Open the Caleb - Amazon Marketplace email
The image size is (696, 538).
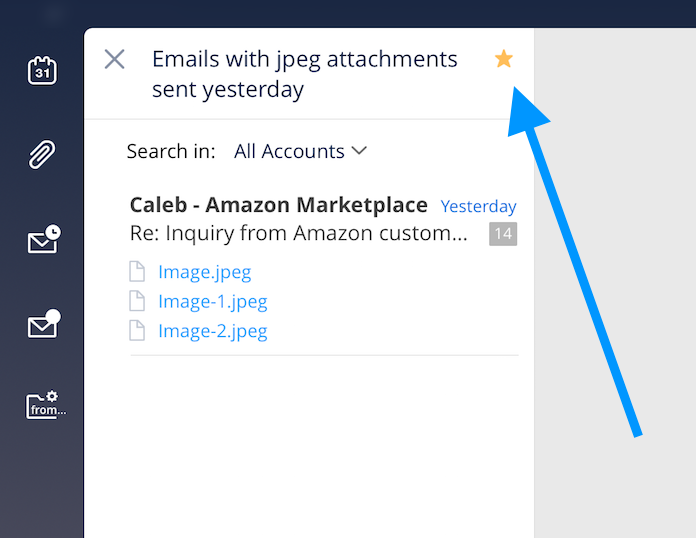click(x=278, y=206)
